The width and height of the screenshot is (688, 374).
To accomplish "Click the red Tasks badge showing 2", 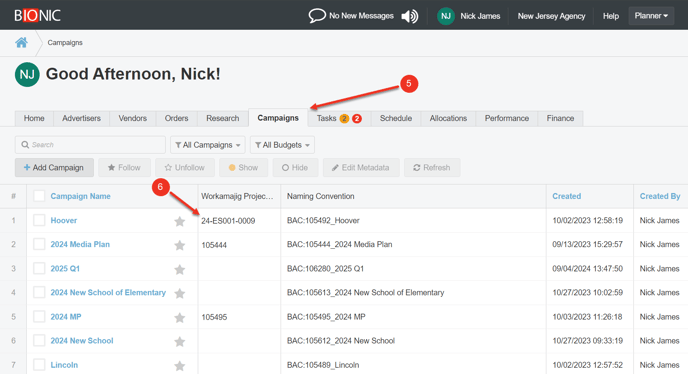I will [357, 119].
